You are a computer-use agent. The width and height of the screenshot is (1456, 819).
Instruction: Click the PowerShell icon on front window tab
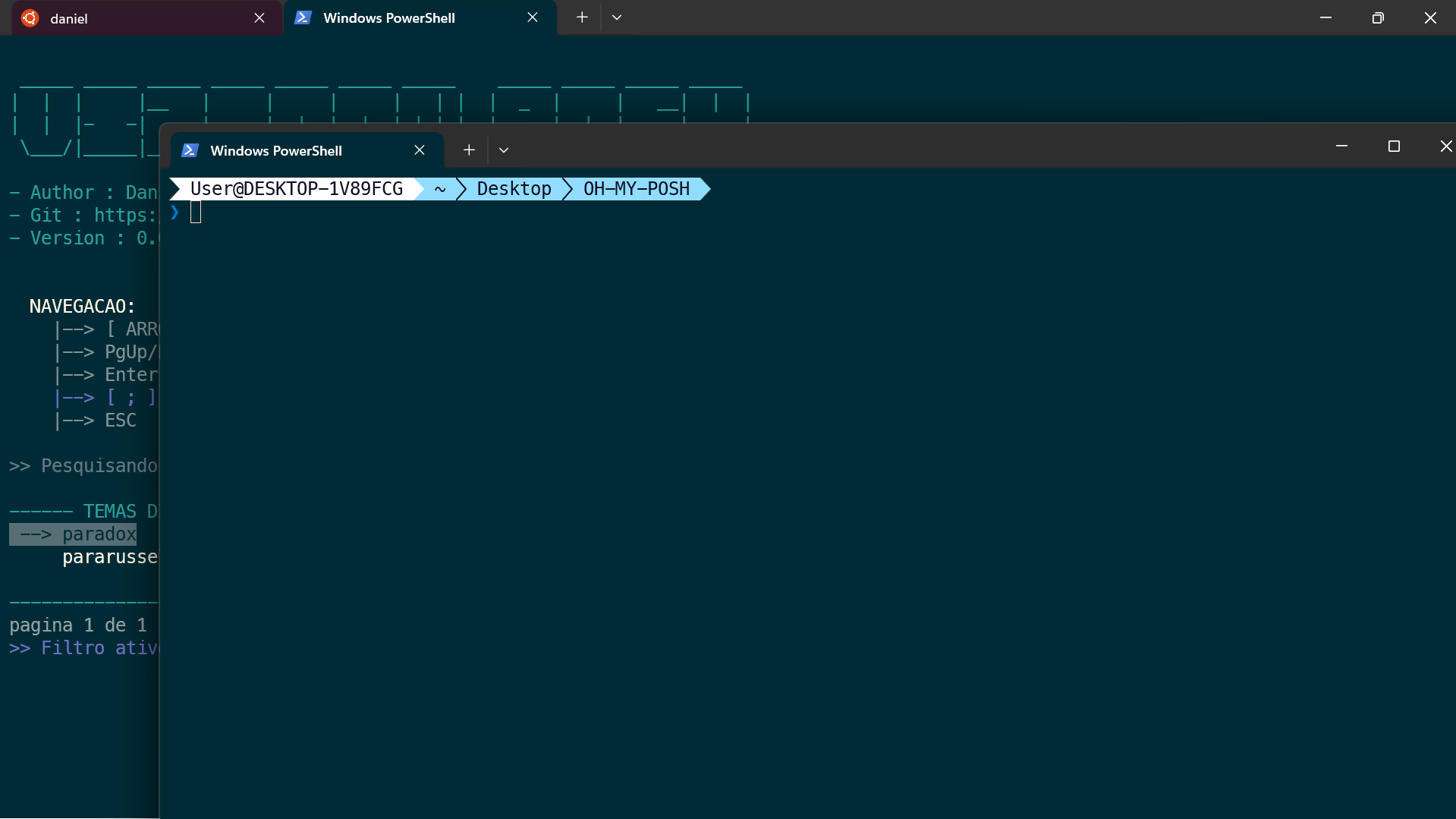[x=190, y=150]
